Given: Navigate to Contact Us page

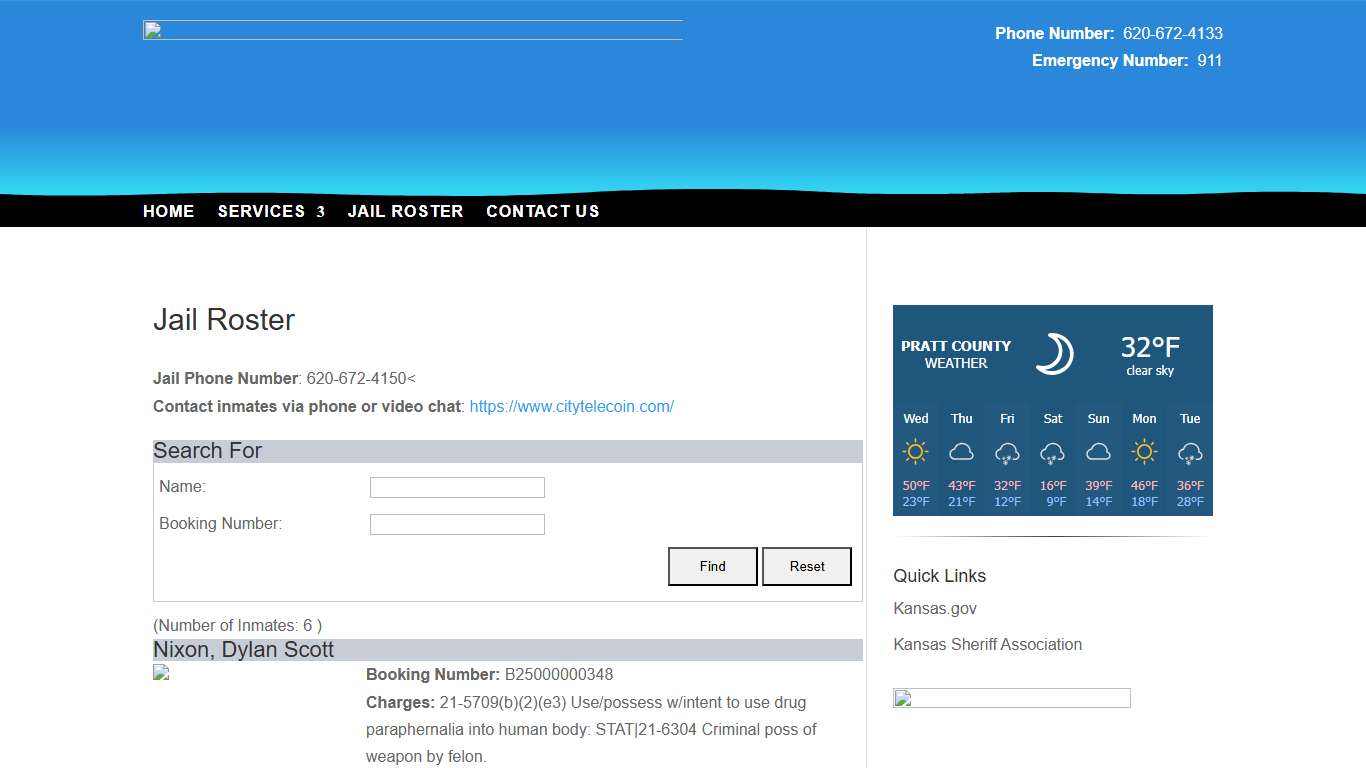Looking at the screenshot, I should (x=542, y=211).
